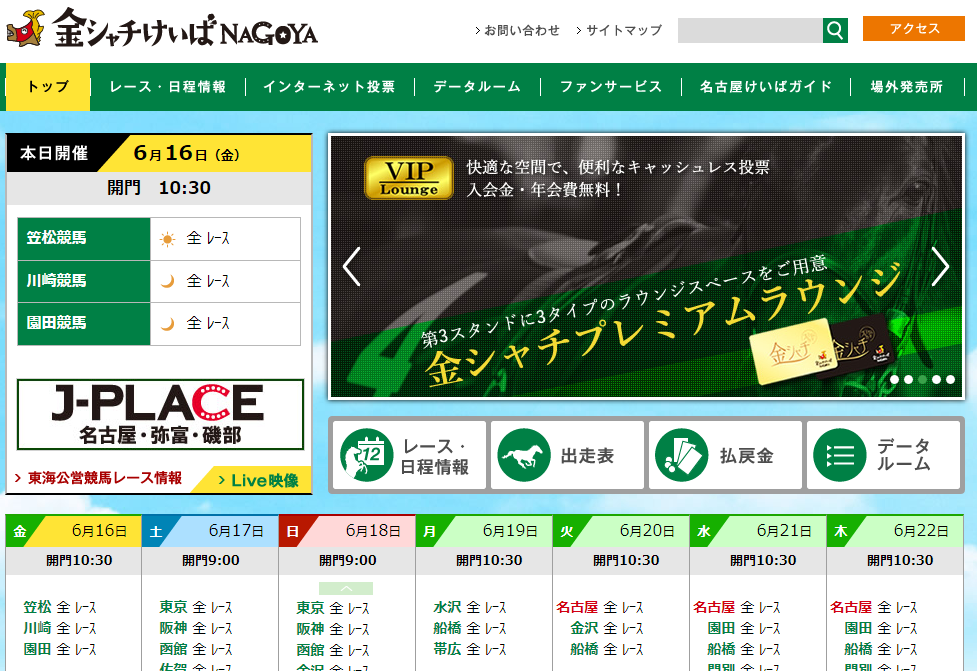Click the sun weather icon for 笠松競馬
The height and width of the screenshot is (671, 977).
[x=167, y=239]
